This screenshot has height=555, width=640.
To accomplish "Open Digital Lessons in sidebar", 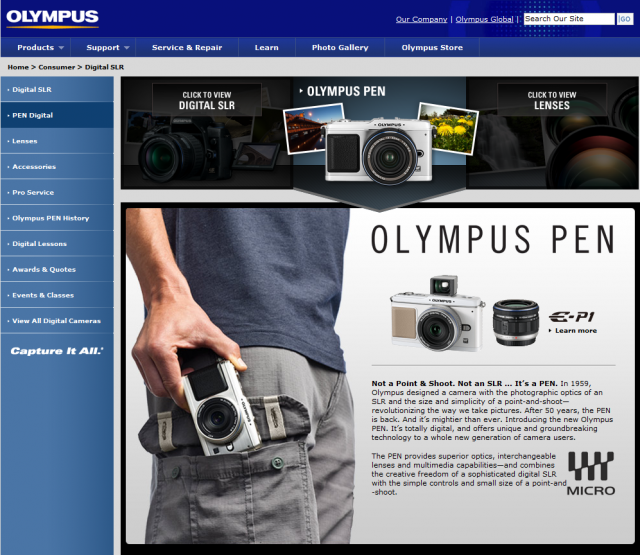I will 57,244.
